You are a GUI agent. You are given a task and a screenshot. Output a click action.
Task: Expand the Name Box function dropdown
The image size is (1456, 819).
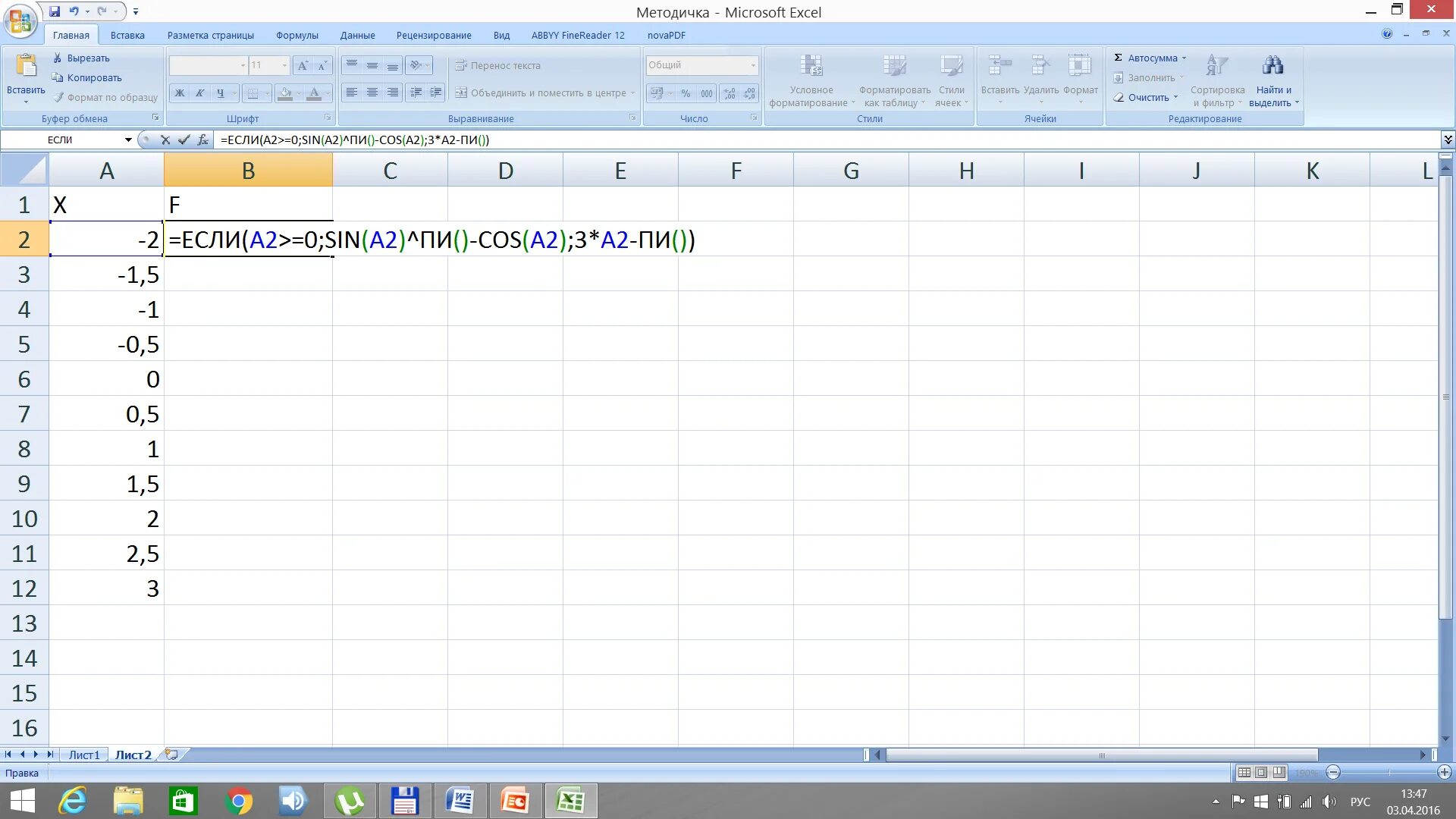click(127, 140)
